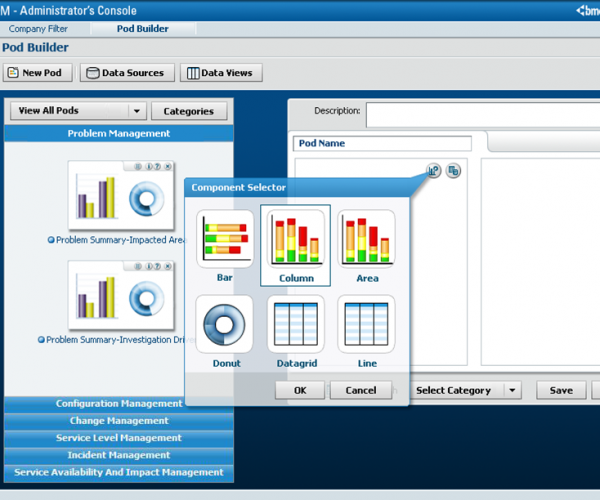Open the chart component selector icon
Image resolution: width=600 pixels, height=500 pixels.
pos(433,171)
